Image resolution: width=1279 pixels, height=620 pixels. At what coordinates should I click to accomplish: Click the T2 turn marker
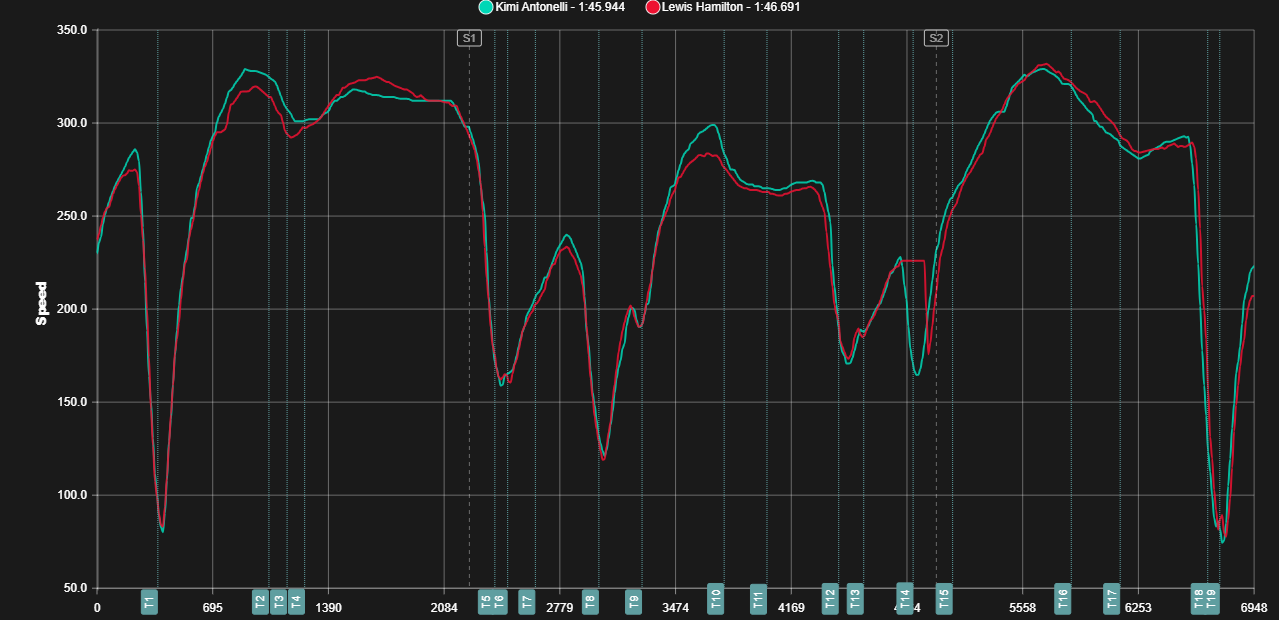click(260, 601)
